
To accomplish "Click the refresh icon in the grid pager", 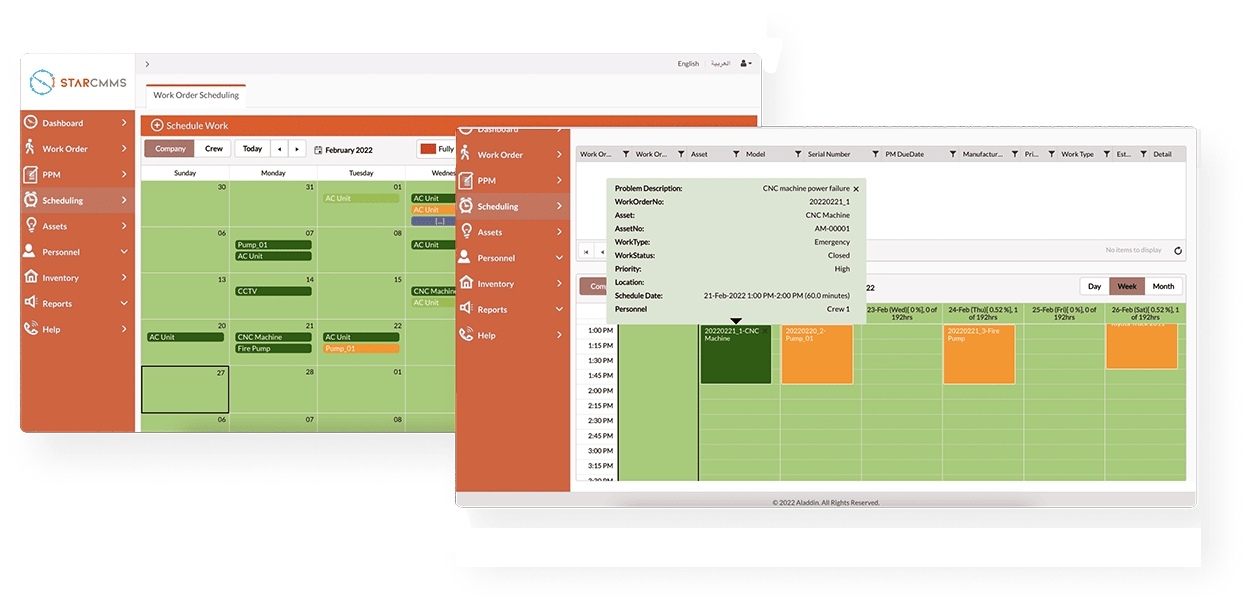I will coord(1178,250).
